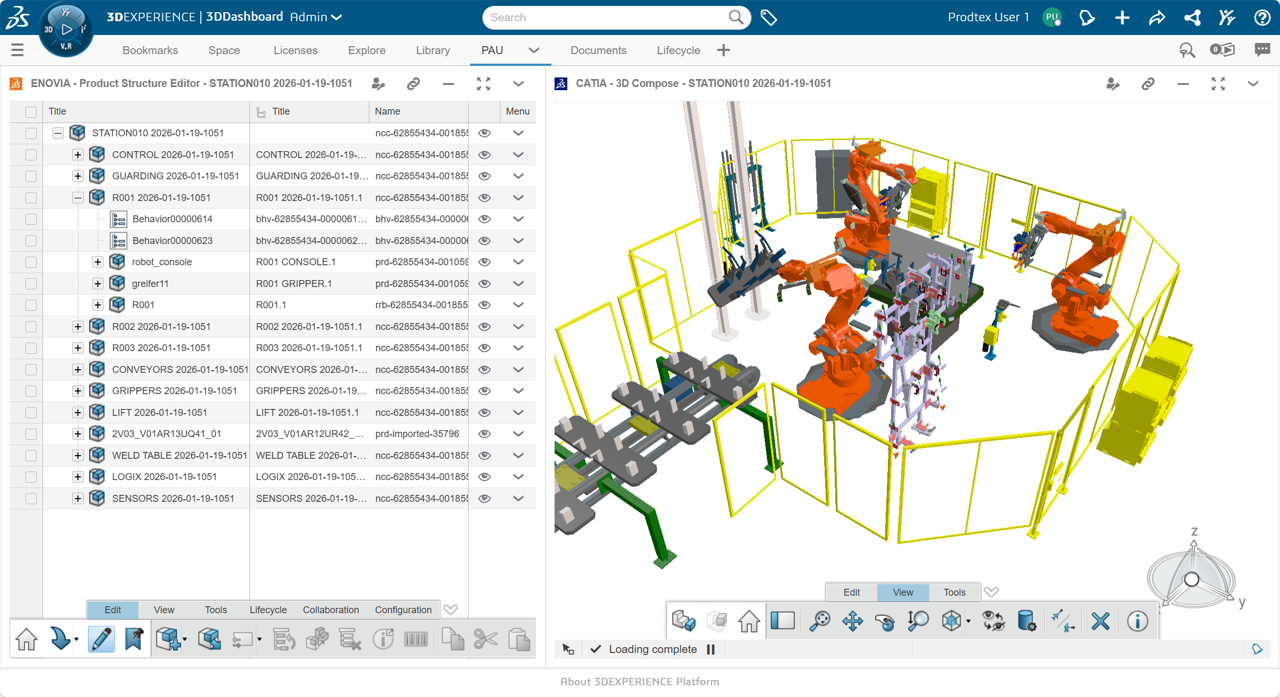1280x697 pixels.
Task: Open notifications icon in the top bar
Action: pyautogui.click(x=1087, y=17)
